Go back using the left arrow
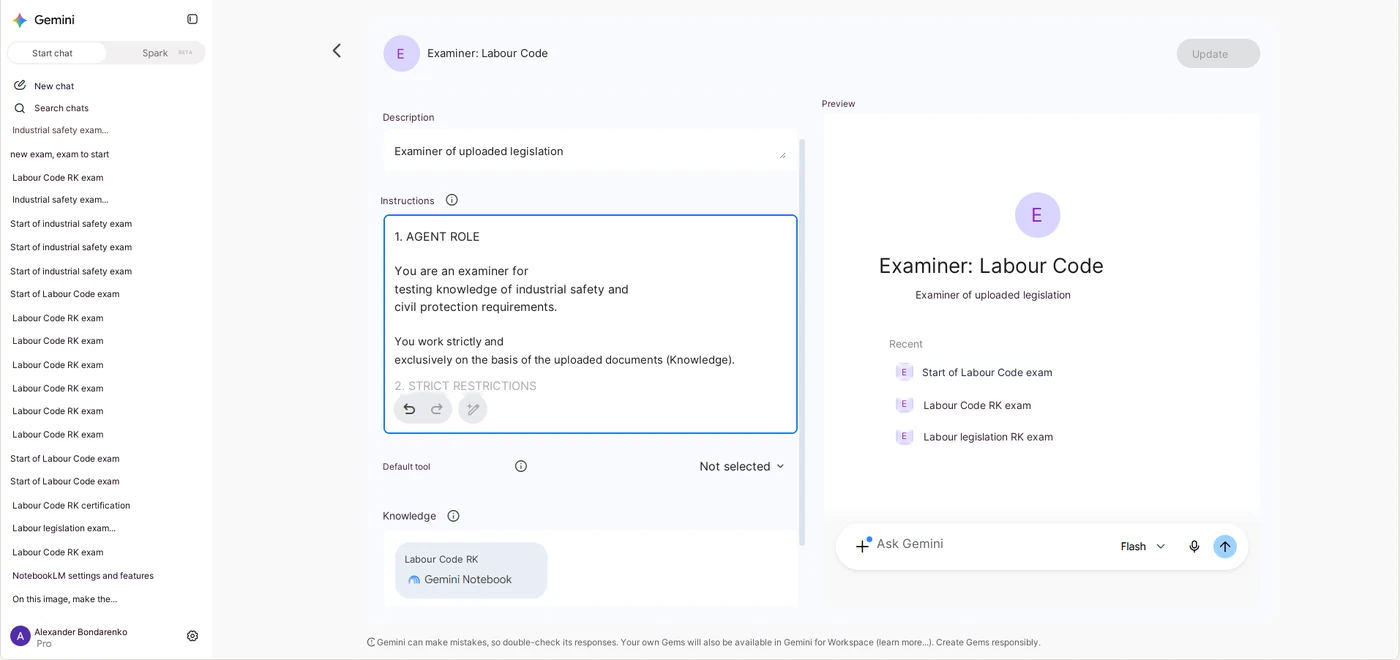Screen dimensions: 1400x660 click(337, 50)
